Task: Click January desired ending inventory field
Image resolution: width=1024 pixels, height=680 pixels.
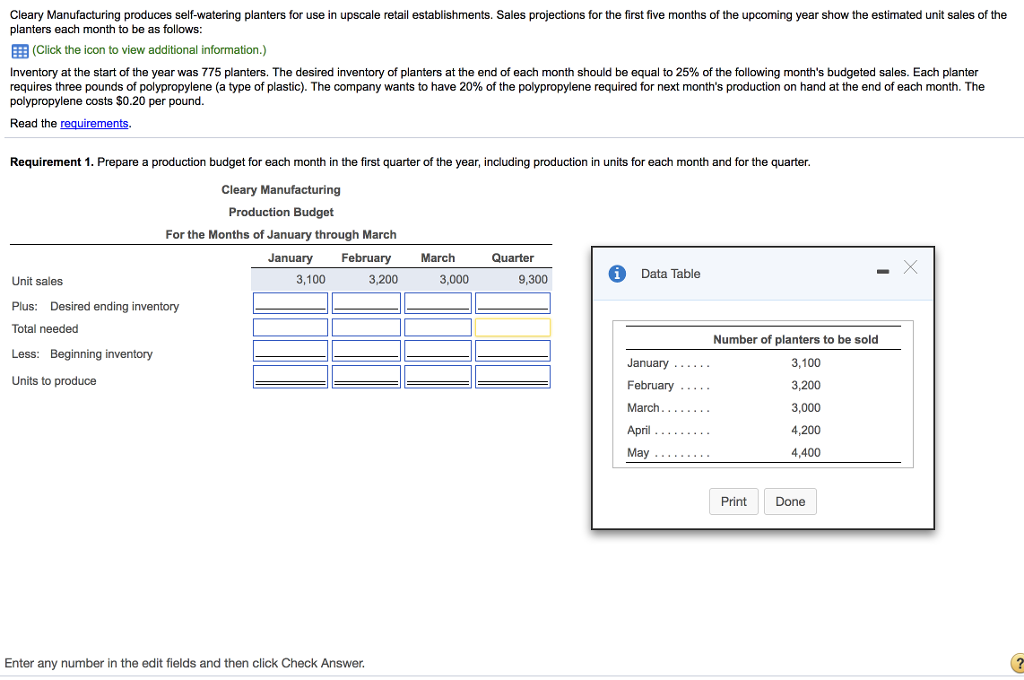Action: pos(290,302)
